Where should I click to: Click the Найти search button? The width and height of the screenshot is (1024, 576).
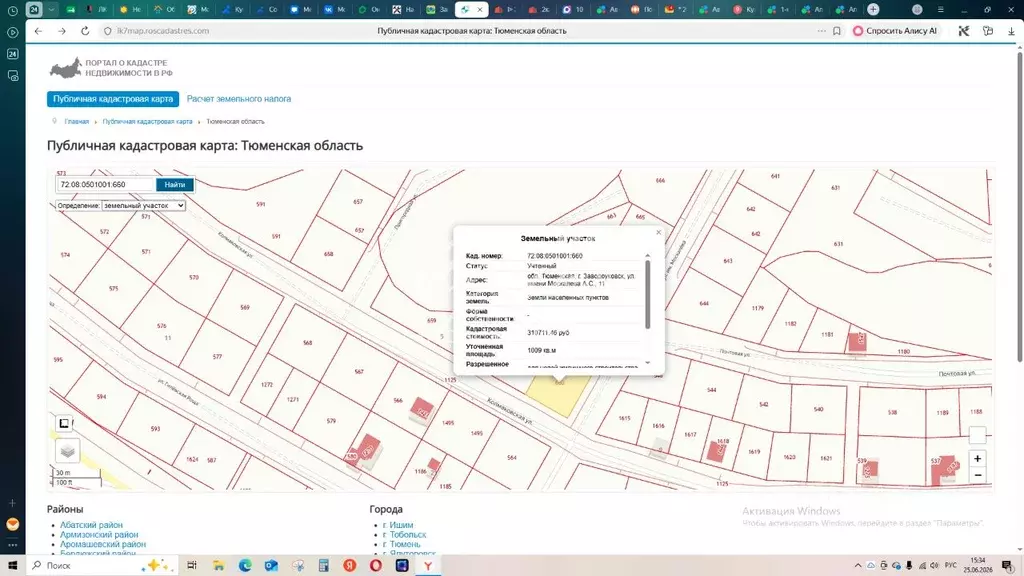click(x=174, y=185)
